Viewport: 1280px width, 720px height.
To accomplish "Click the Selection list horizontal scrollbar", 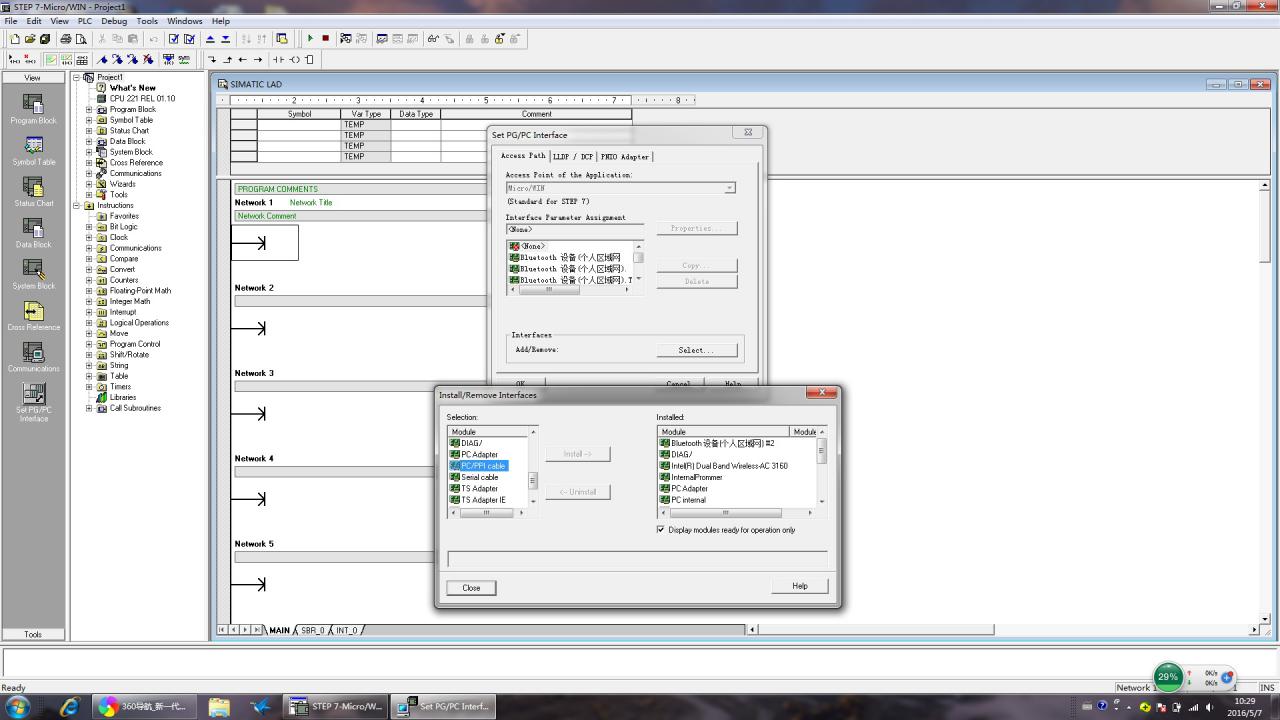I will (x=486, y=513).
